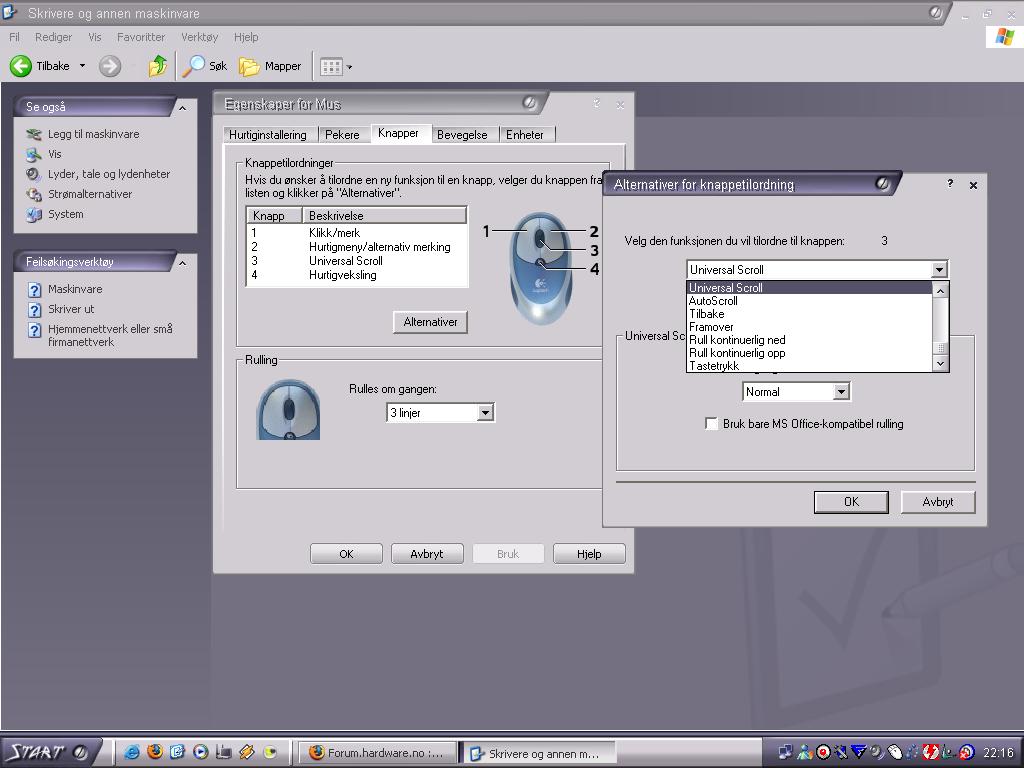
Task: Open the Firefox icon in Quick Launch
Action: click(x=155, y=752)
